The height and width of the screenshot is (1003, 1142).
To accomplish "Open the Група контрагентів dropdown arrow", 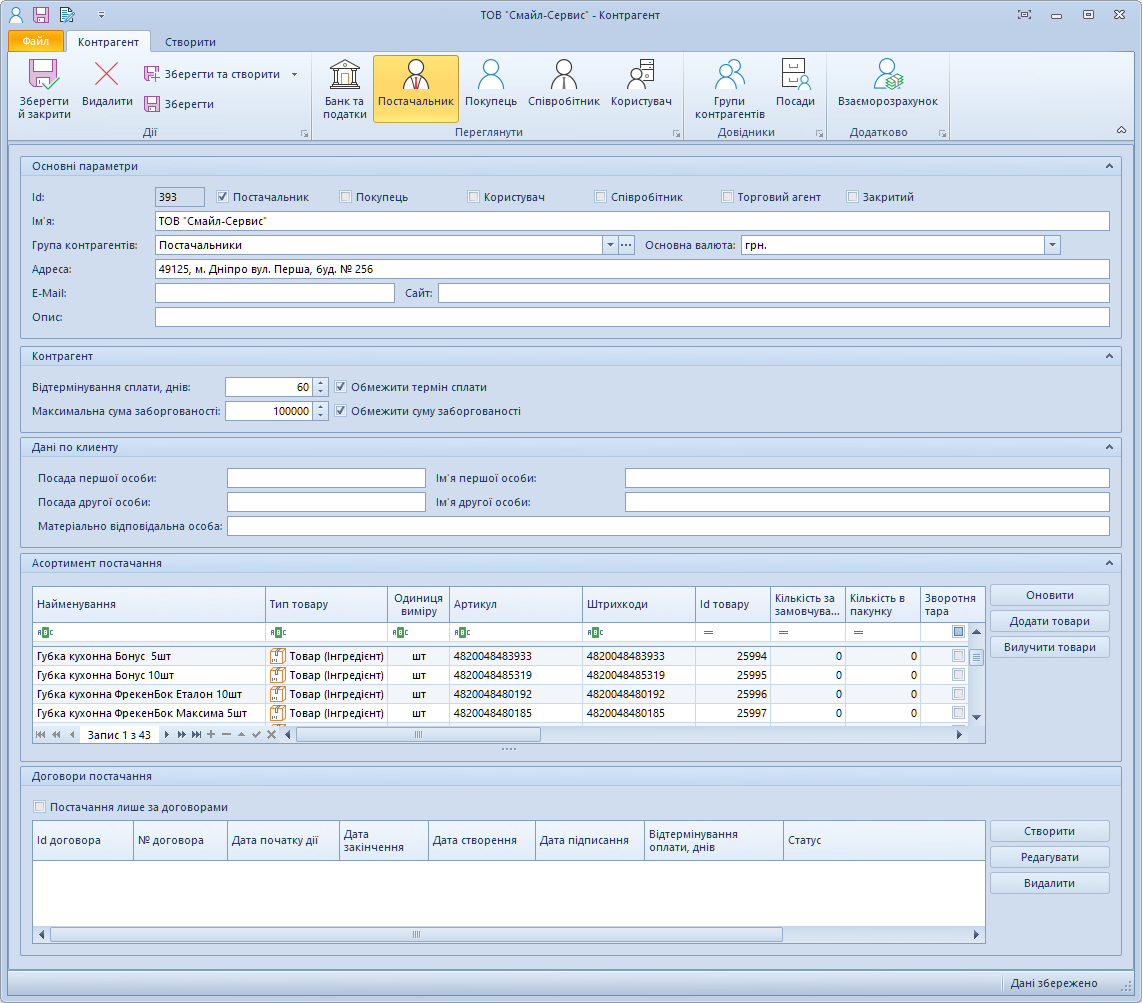I will pyautogui.click(x=610, y=245).
